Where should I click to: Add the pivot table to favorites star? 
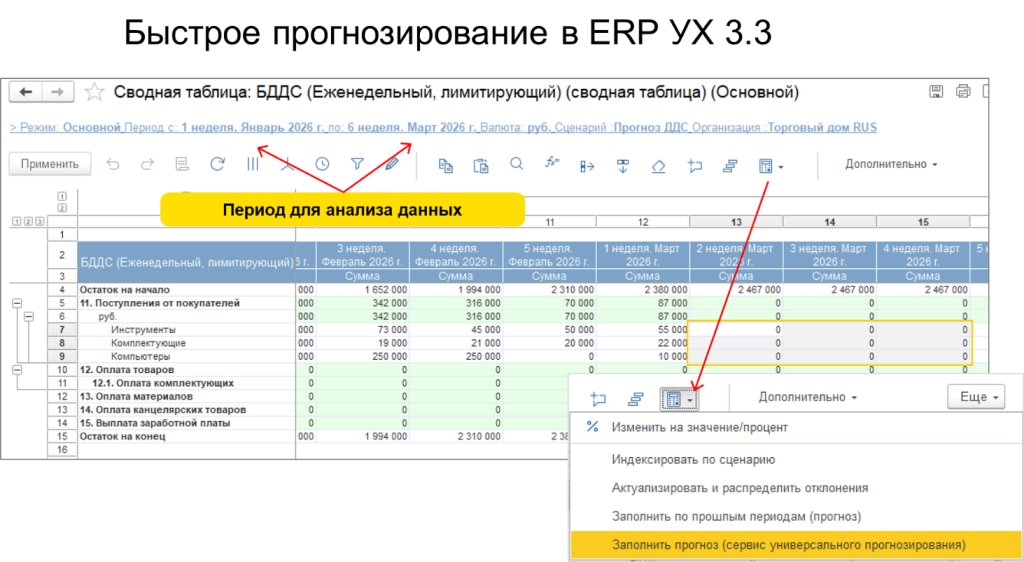pos(94,93)
